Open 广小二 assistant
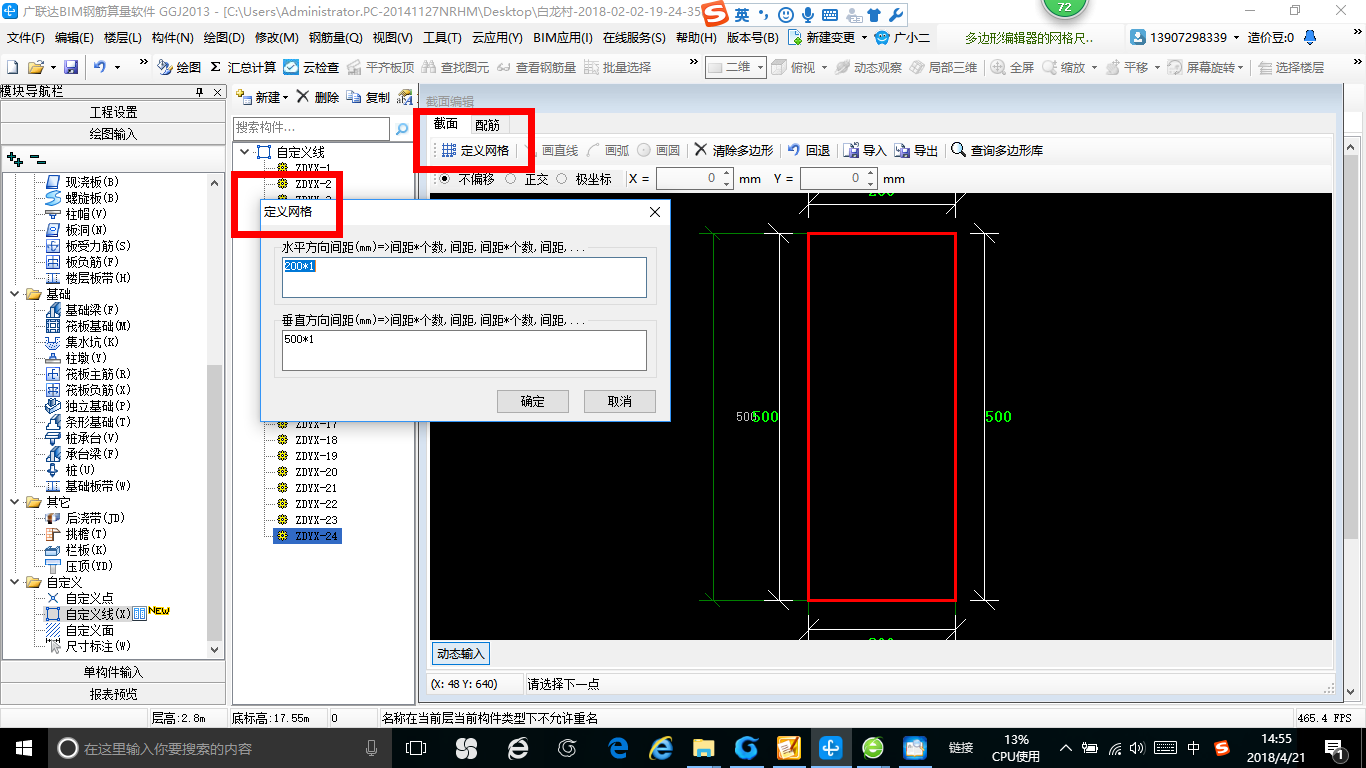 click(902, 37)
